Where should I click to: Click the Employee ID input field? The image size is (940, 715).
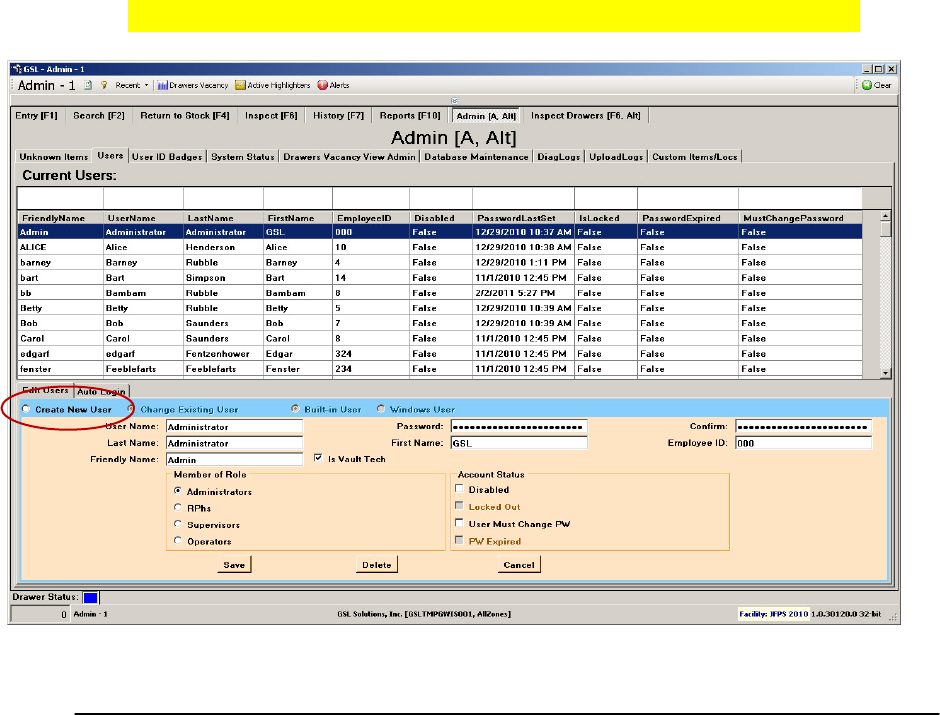[802, 443]
